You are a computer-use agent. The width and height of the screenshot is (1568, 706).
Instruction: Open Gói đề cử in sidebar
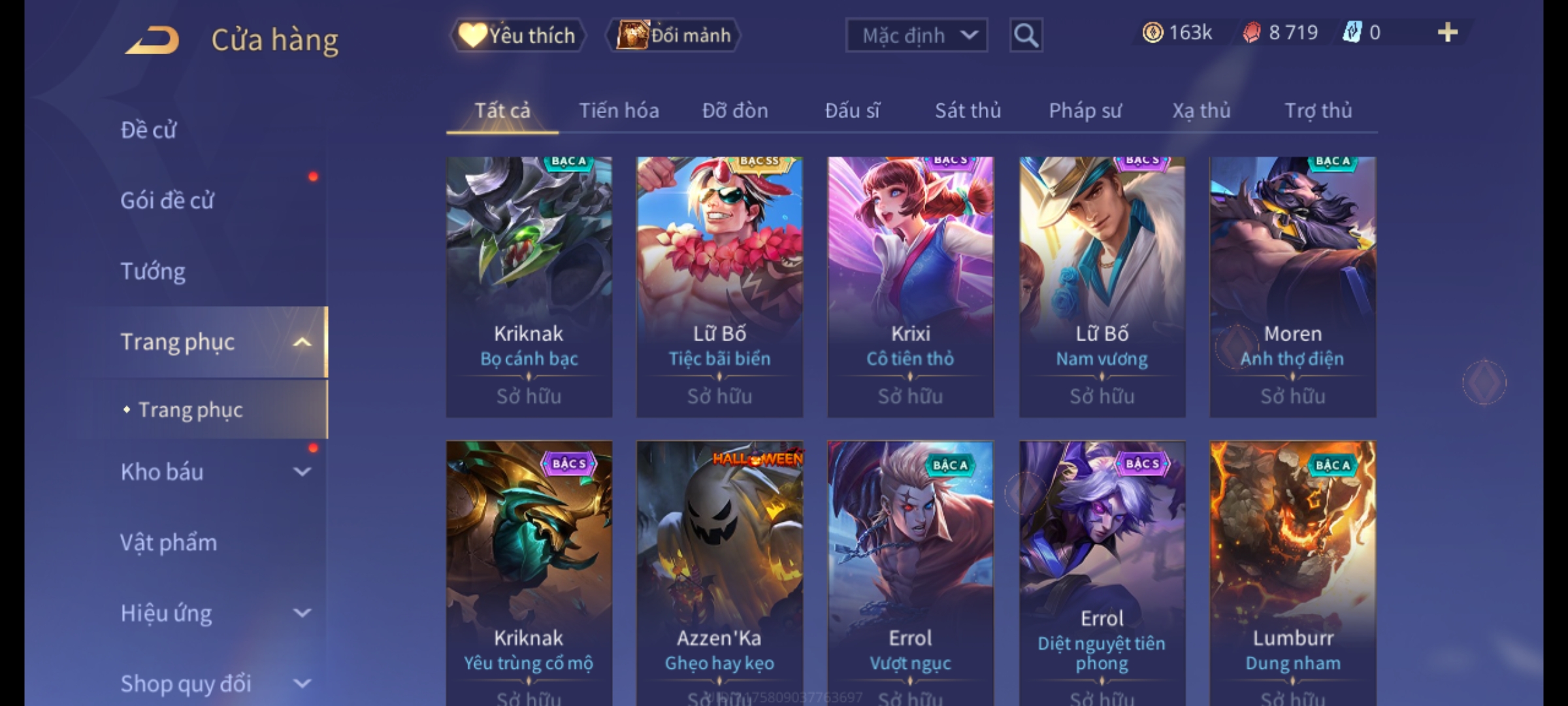click(x=167, y=200)
